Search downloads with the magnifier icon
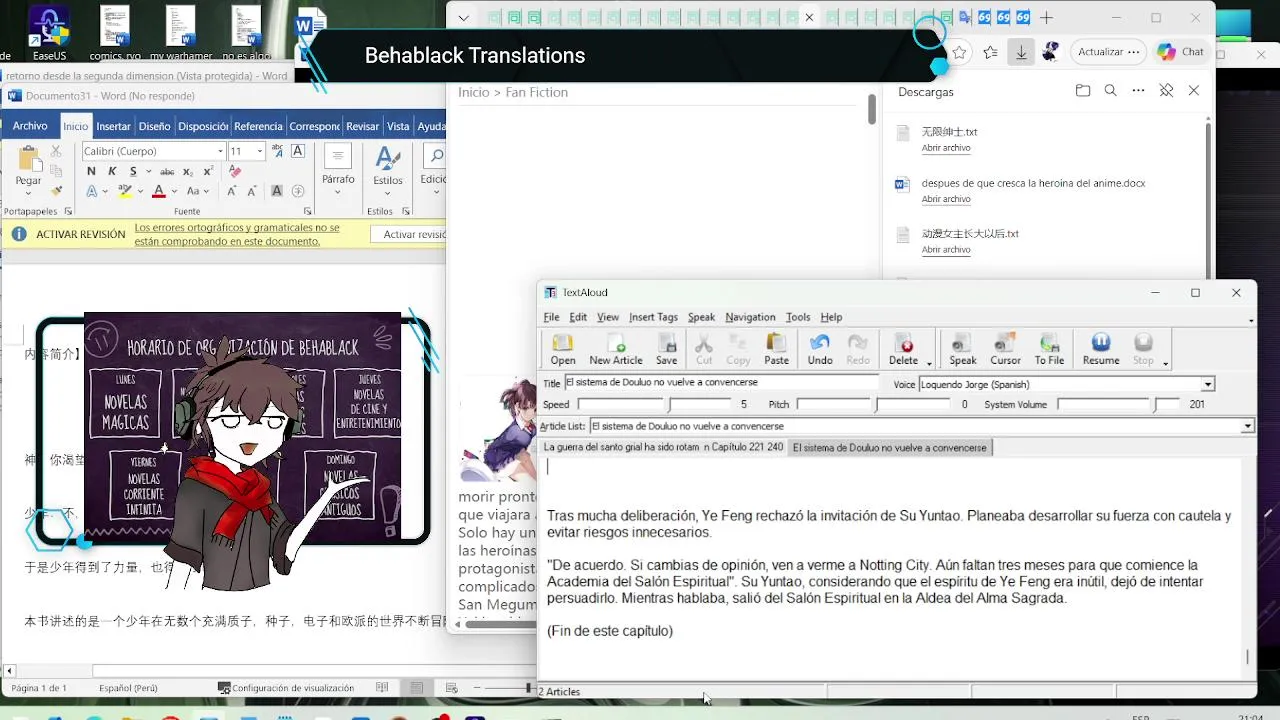This screenshot has width=1280, height=720. 1110,91
